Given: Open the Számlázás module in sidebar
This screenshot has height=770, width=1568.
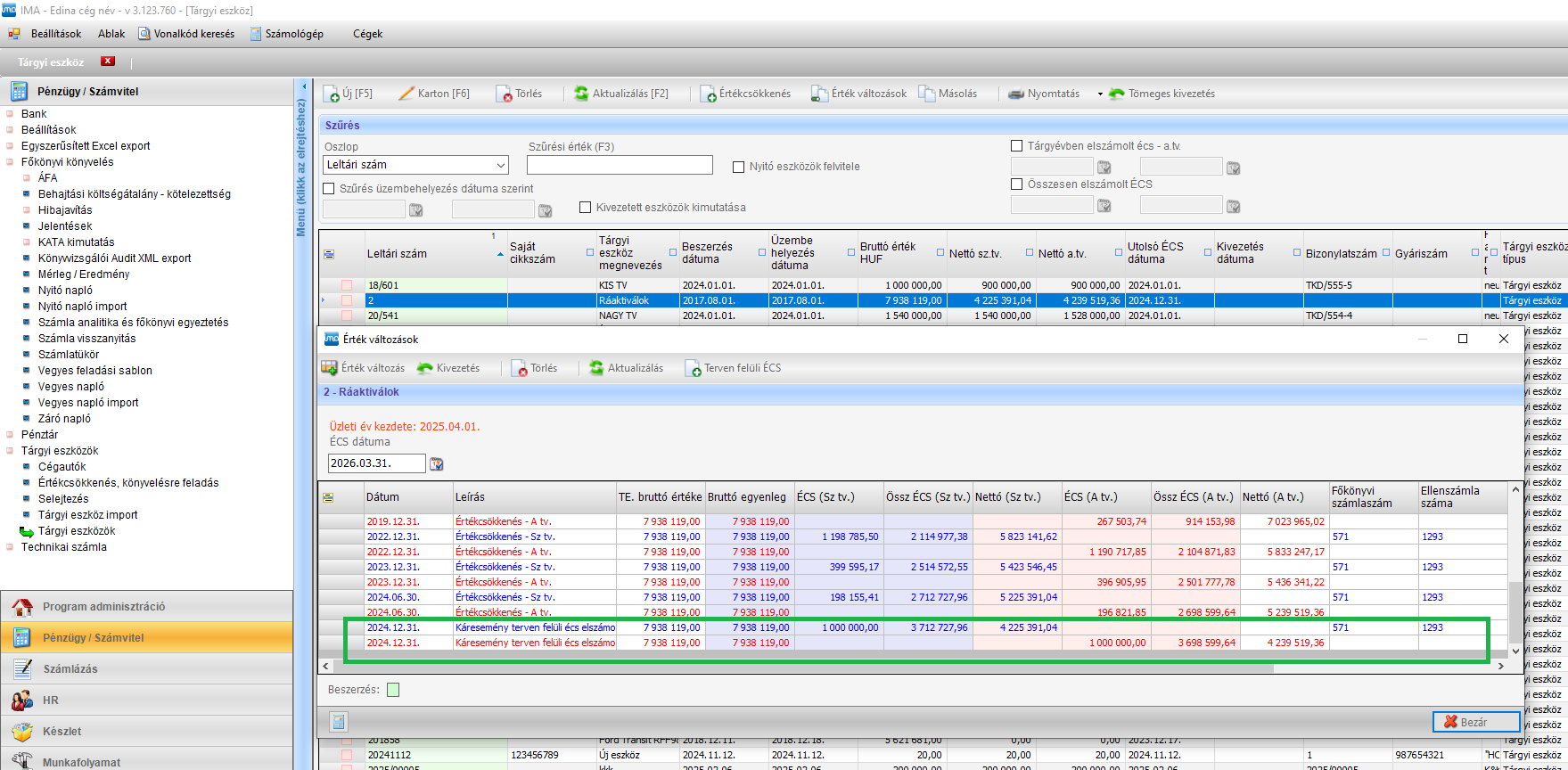Looking at the screenshot, I should [70, 669].
